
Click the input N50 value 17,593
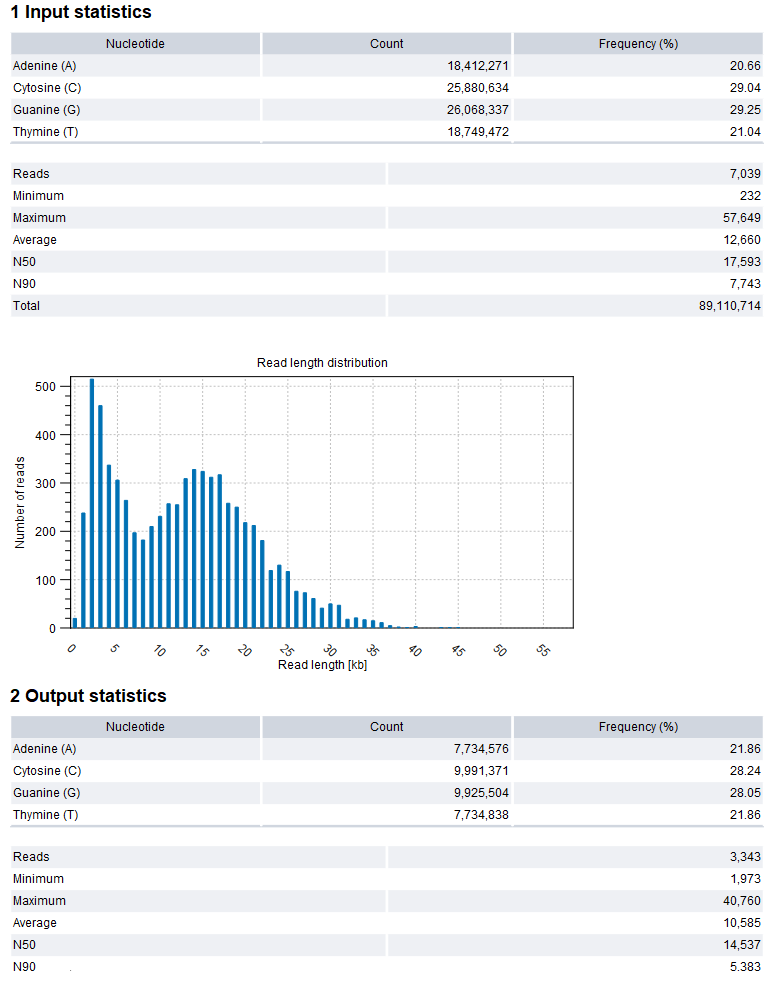pyautogui.click(x=741, y=262)
